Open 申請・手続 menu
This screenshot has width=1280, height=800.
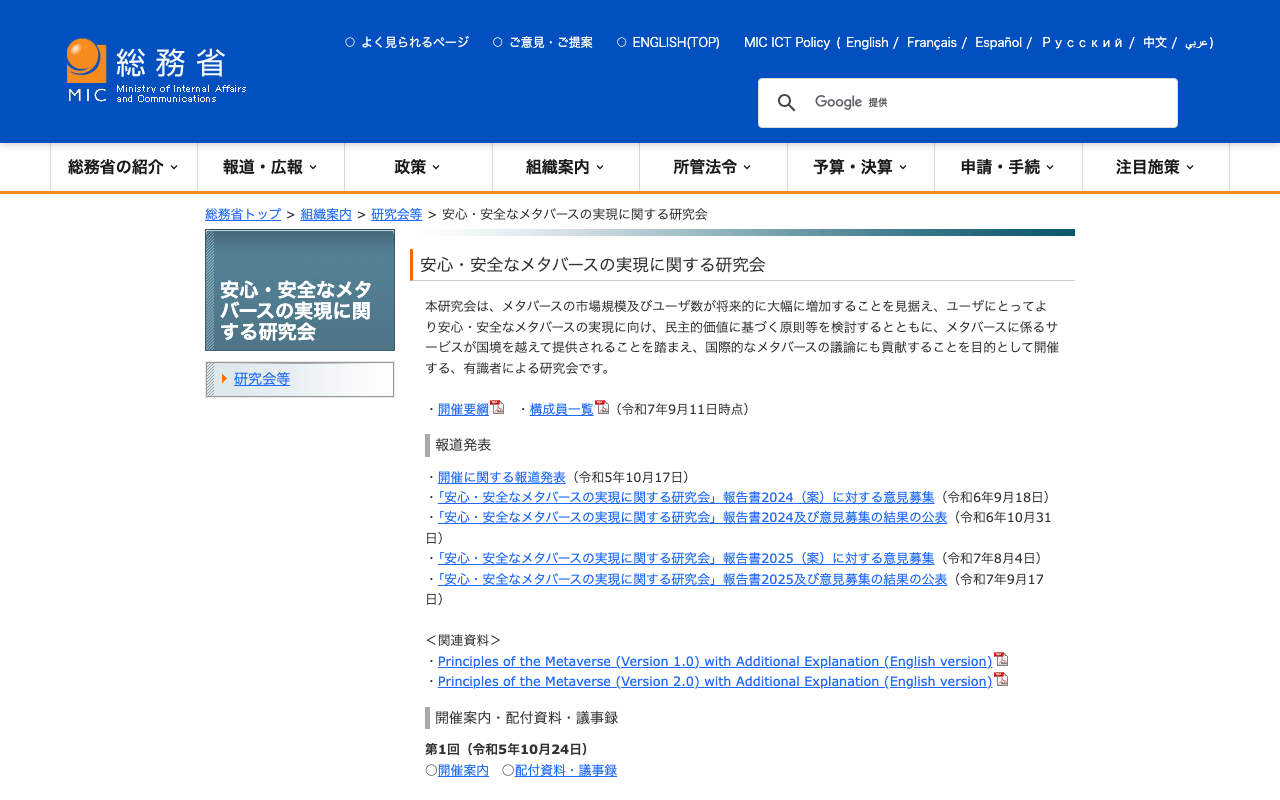pyautogui.click(x=1008, y=167)
